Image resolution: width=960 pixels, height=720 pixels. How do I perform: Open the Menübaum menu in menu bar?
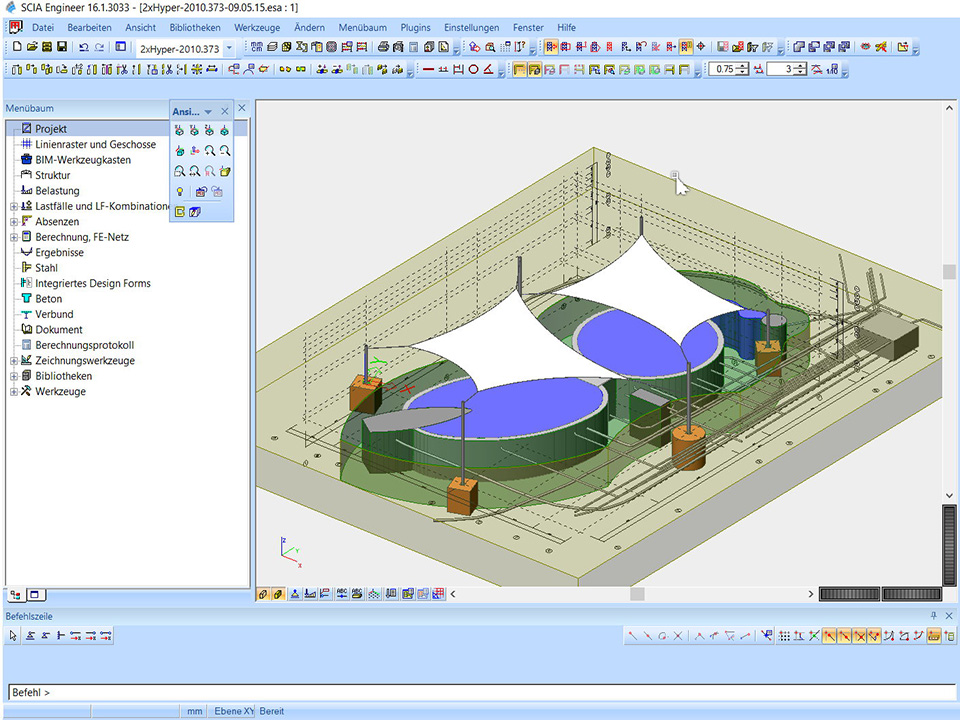tap(362, 27)
